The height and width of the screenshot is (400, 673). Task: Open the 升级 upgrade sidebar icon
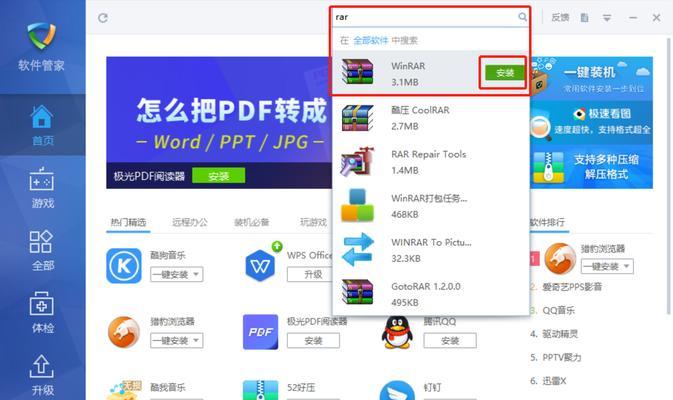(x=42, y=375)
